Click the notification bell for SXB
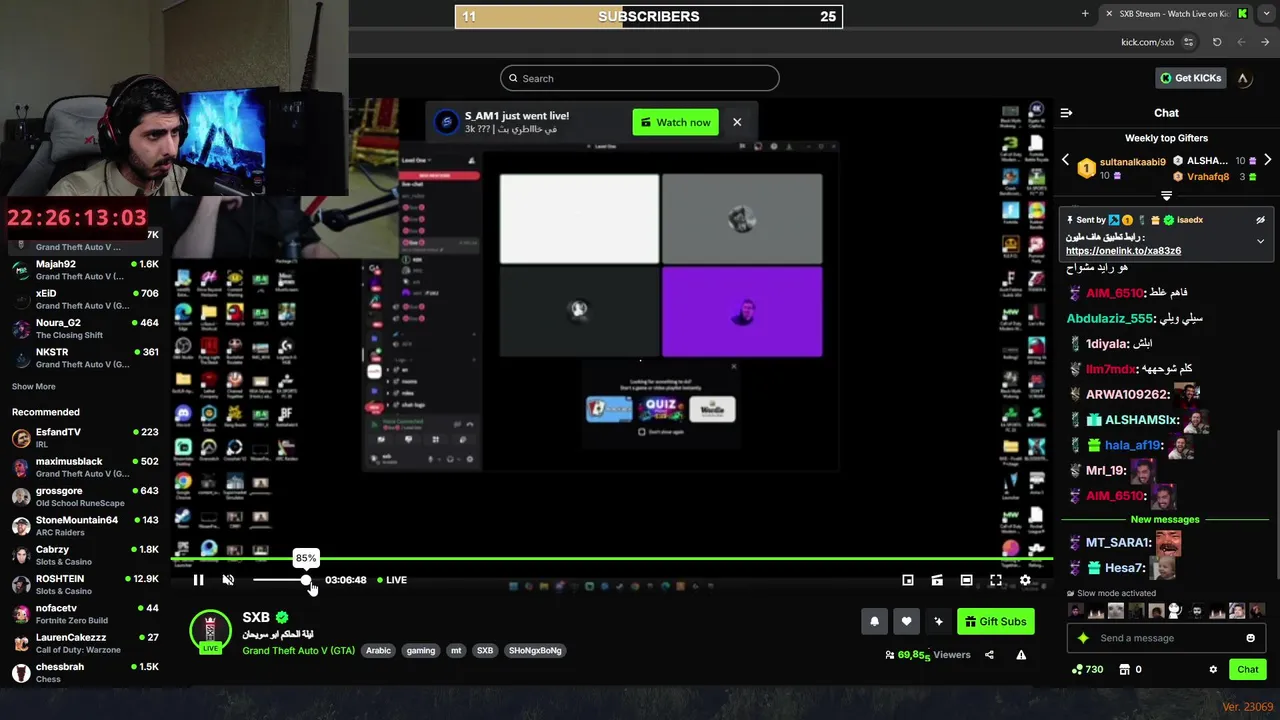Screen dimensions: 1280x720 (x=874, y=621)
